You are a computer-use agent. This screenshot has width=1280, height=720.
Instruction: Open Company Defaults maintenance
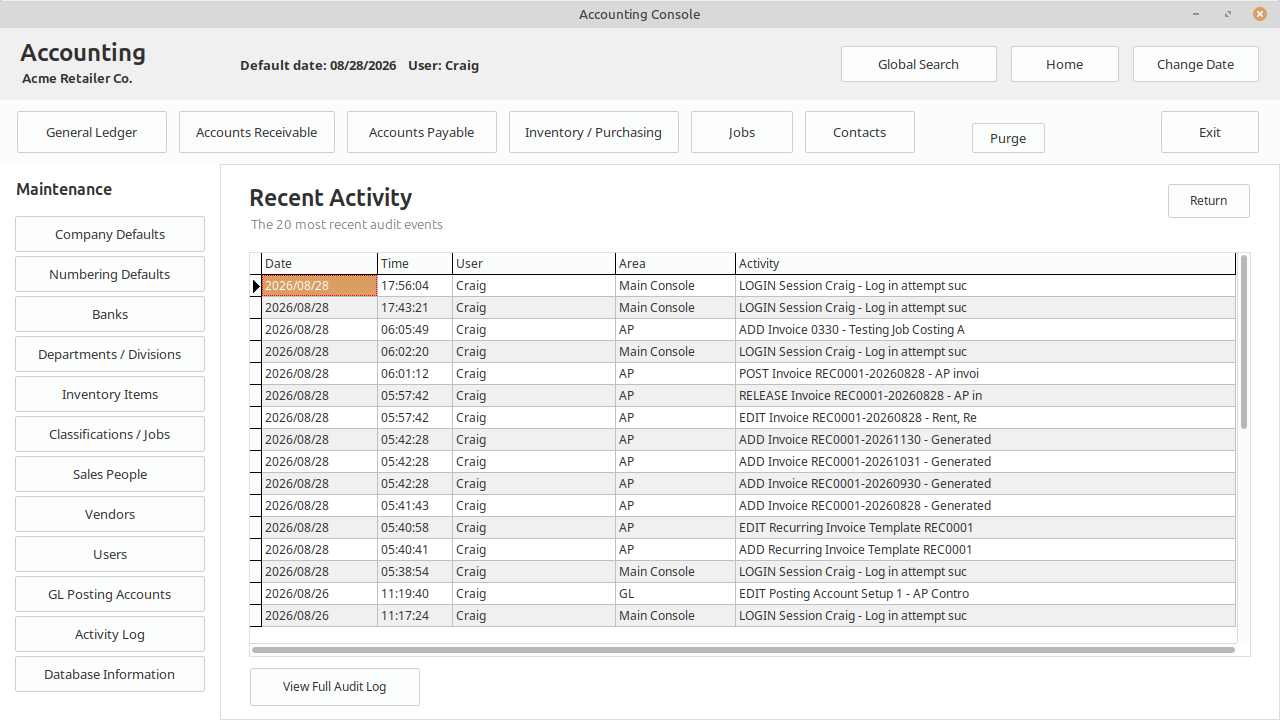[110, 234]
